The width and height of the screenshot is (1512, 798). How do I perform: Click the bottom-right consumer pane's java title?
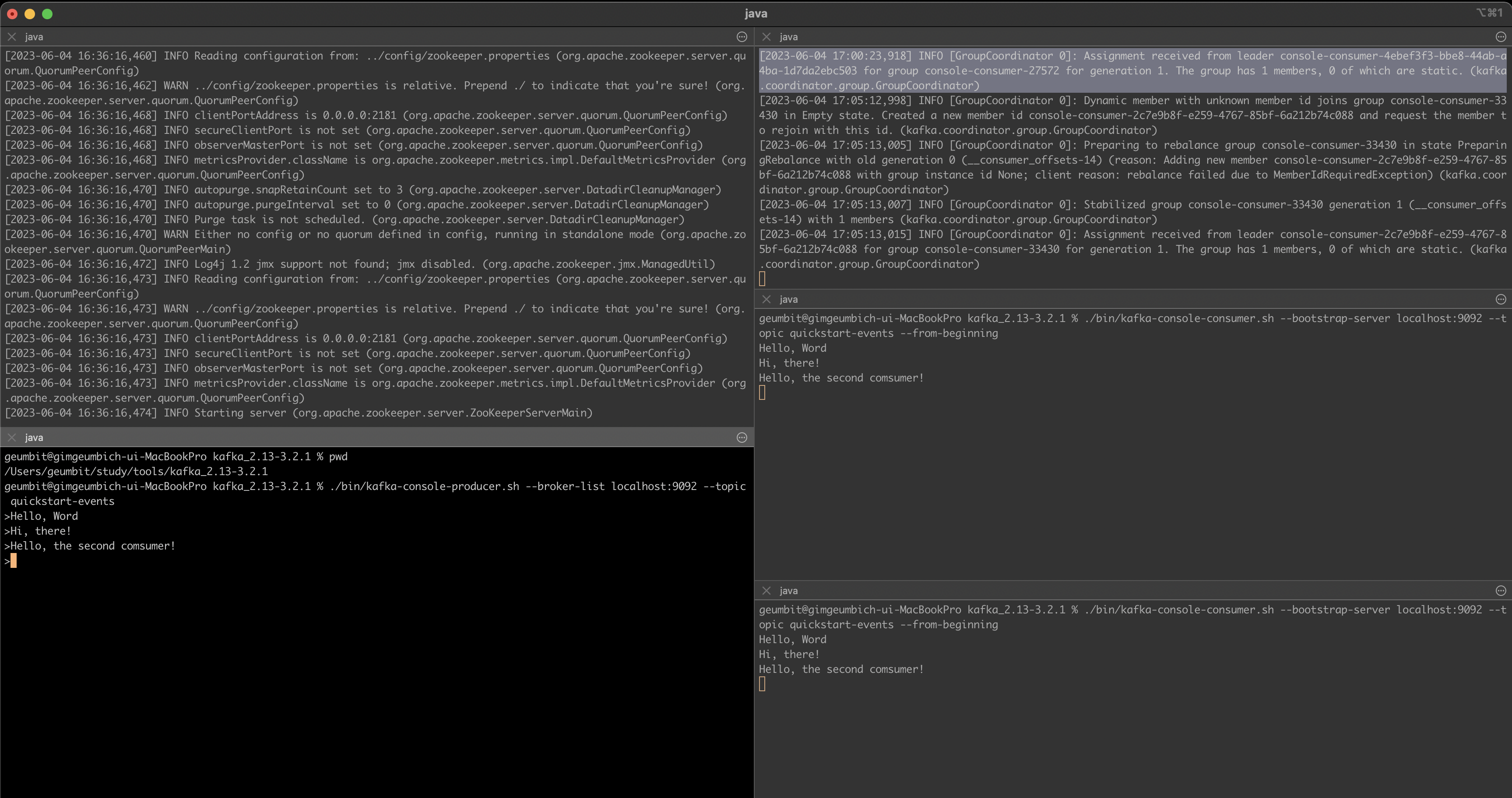point(788,591)
